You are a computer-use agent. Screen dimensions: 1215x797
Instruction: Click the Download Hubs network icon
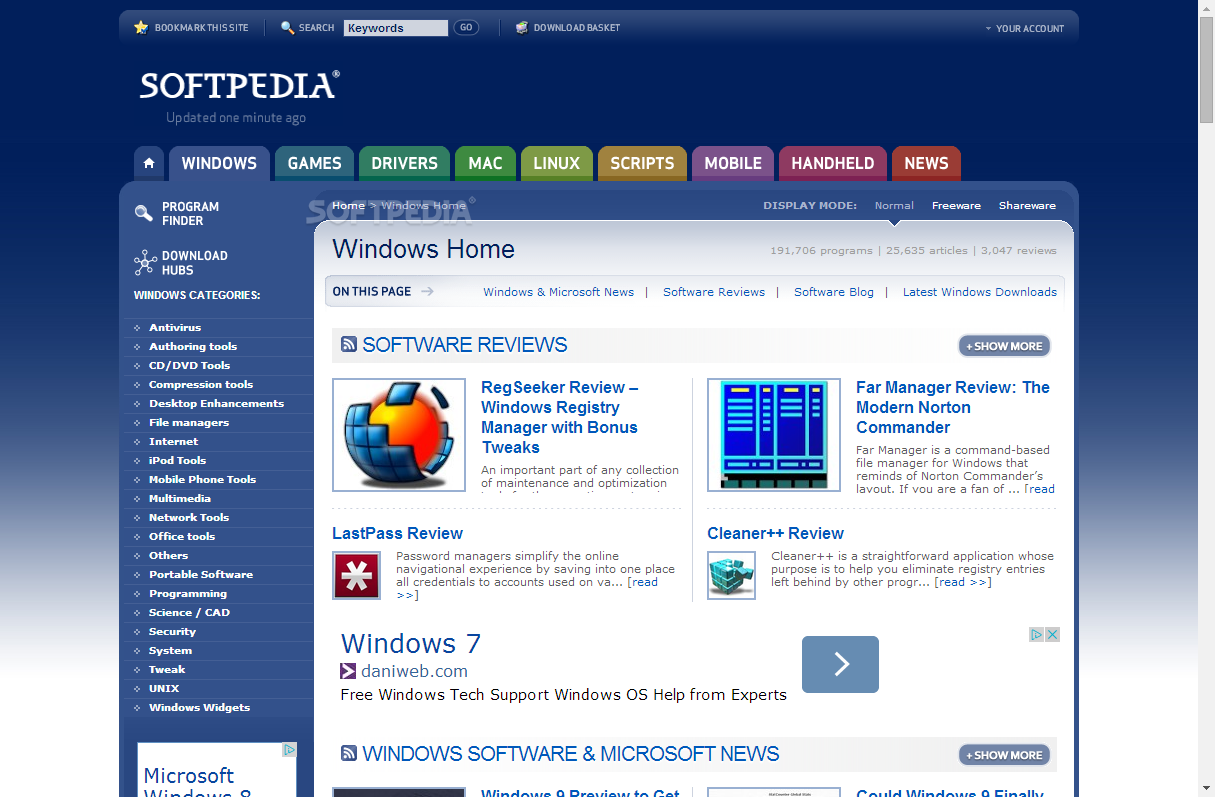(x=145, y=263)
